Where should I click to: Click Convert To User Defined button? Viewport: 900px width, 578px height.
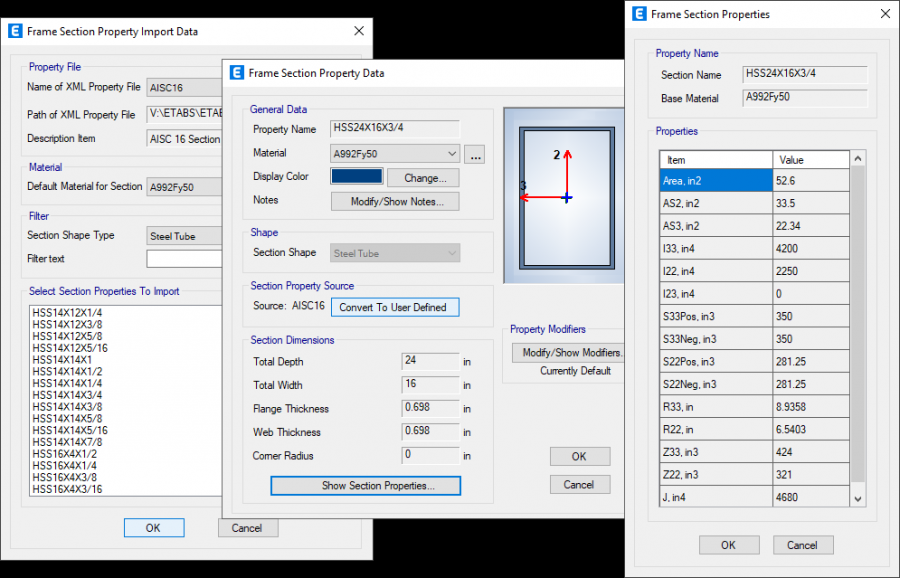[x=394, y=307]
